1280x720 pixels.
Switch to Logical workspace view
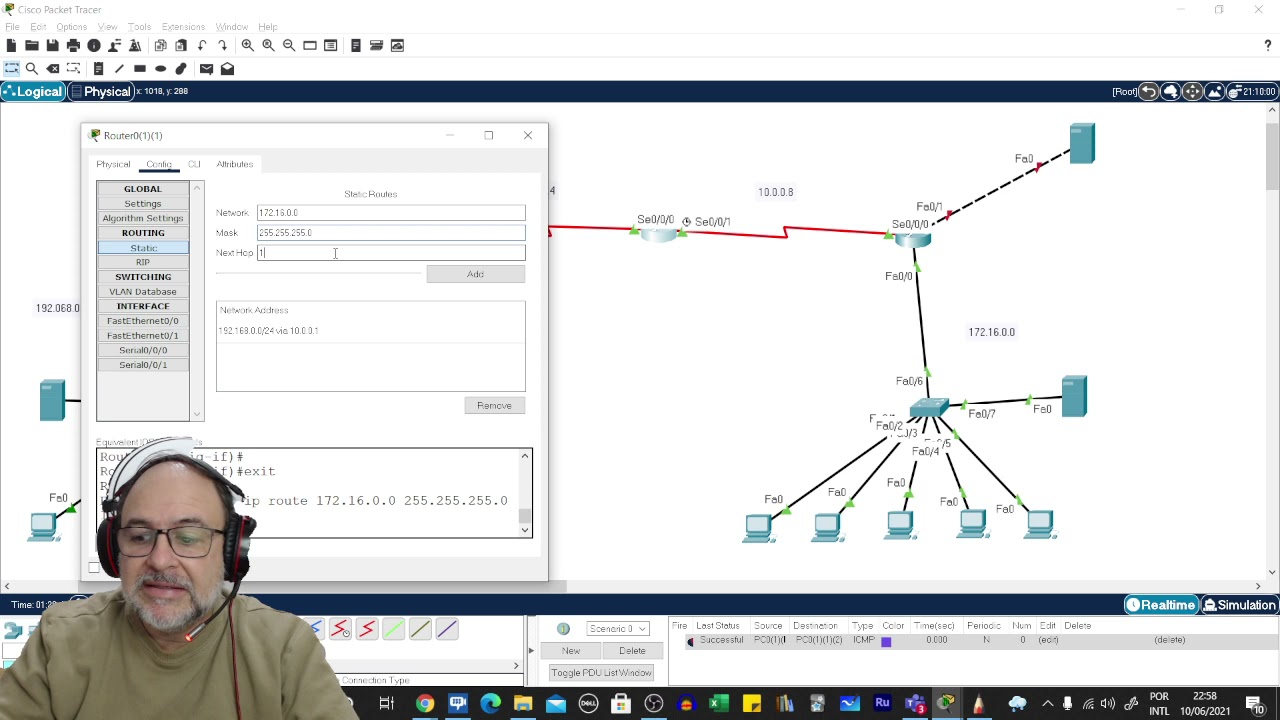32,92
